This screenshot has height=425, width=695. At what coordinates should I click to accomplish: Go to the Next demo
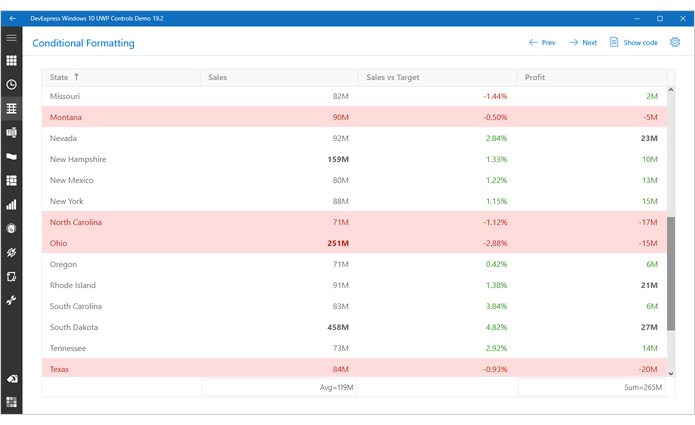point(583,43)
